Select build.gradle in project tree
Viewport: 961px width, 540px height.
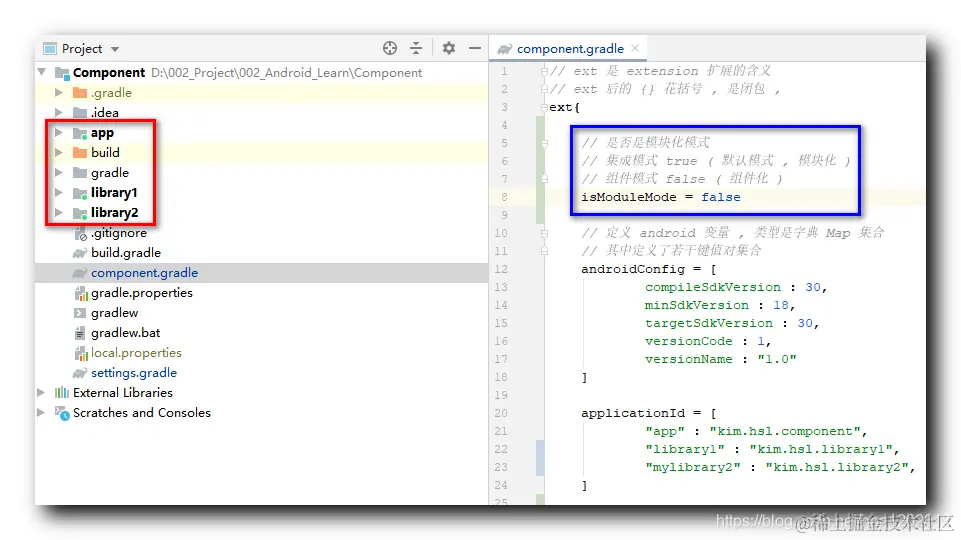(126, 253)
